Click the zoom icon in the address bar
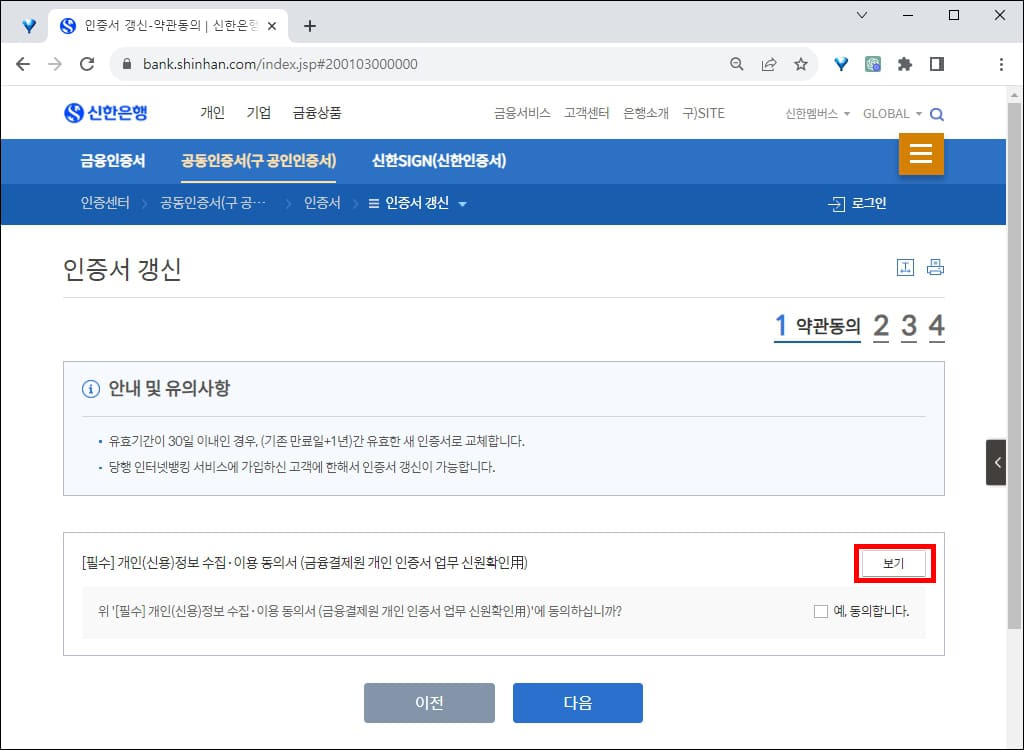 [x=736, y=63]
